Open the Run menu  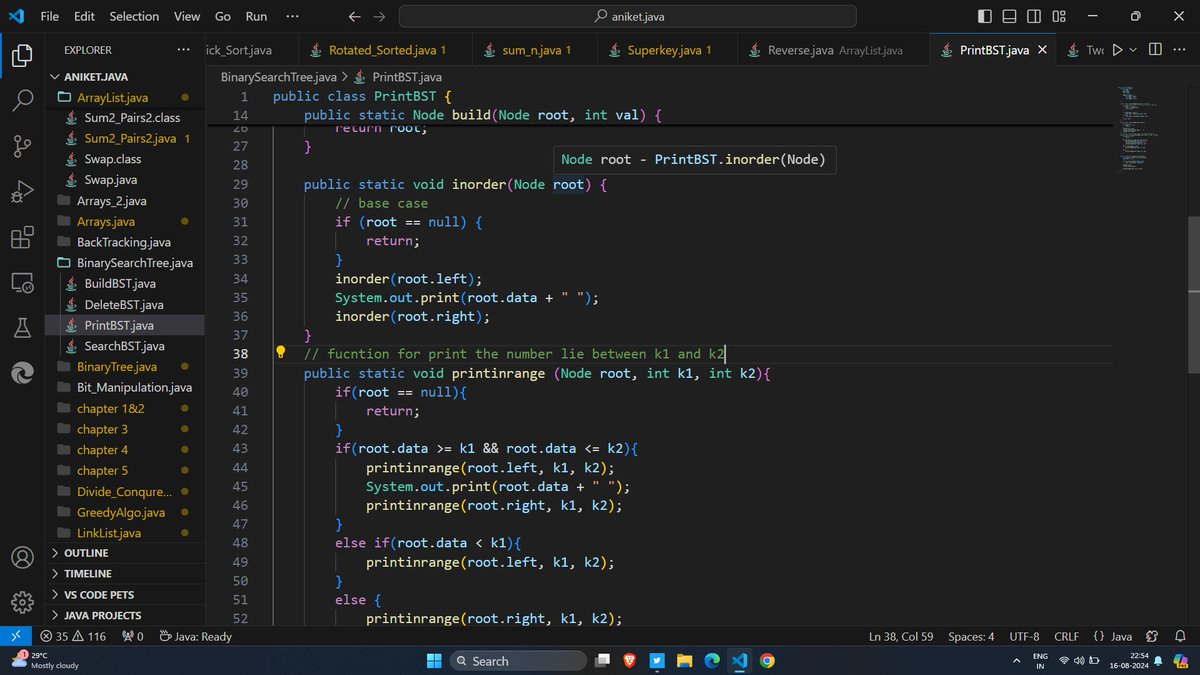tap(256, 16)
